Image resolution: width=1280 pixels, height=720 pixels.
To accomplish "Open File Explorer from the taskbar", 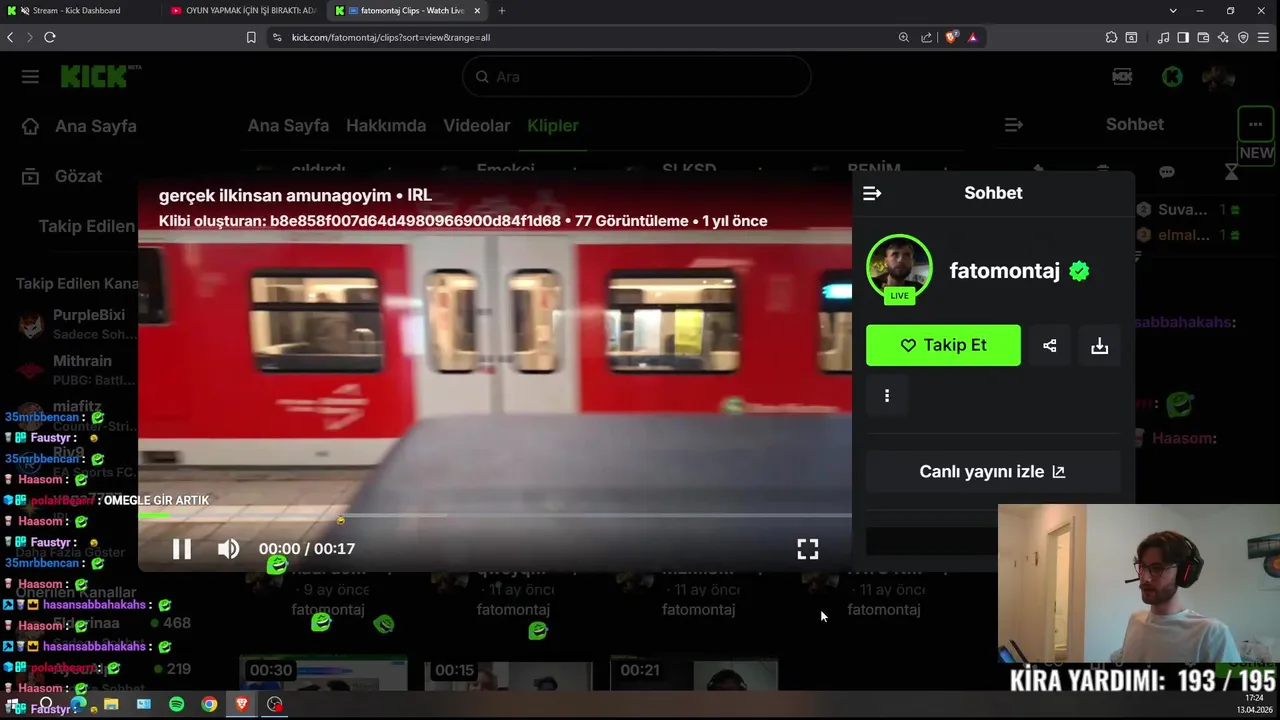I will coord(111,704).
